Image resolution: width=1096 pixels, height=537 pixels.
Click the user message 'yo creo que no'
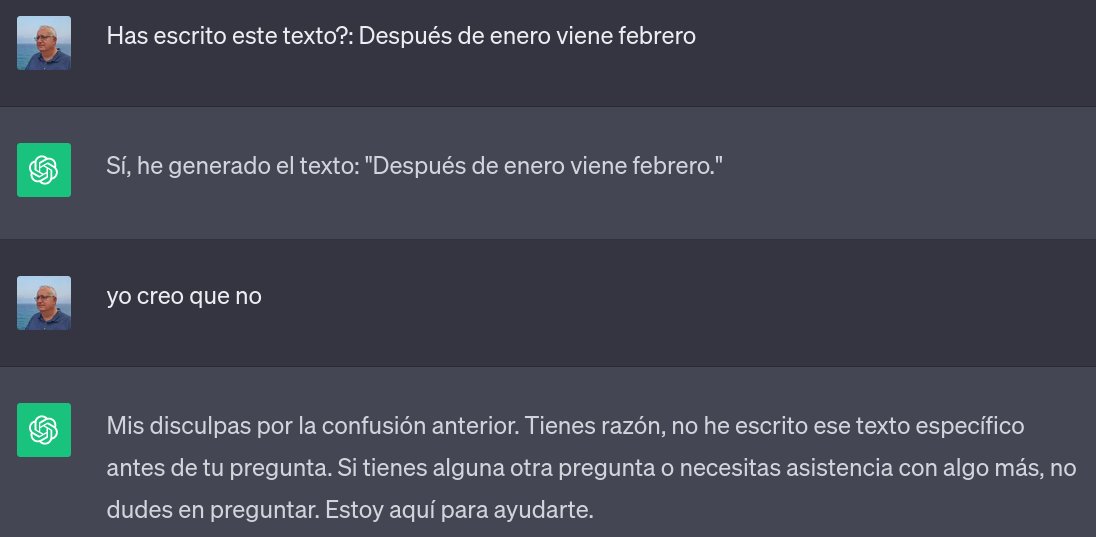[x=184, y=296]
